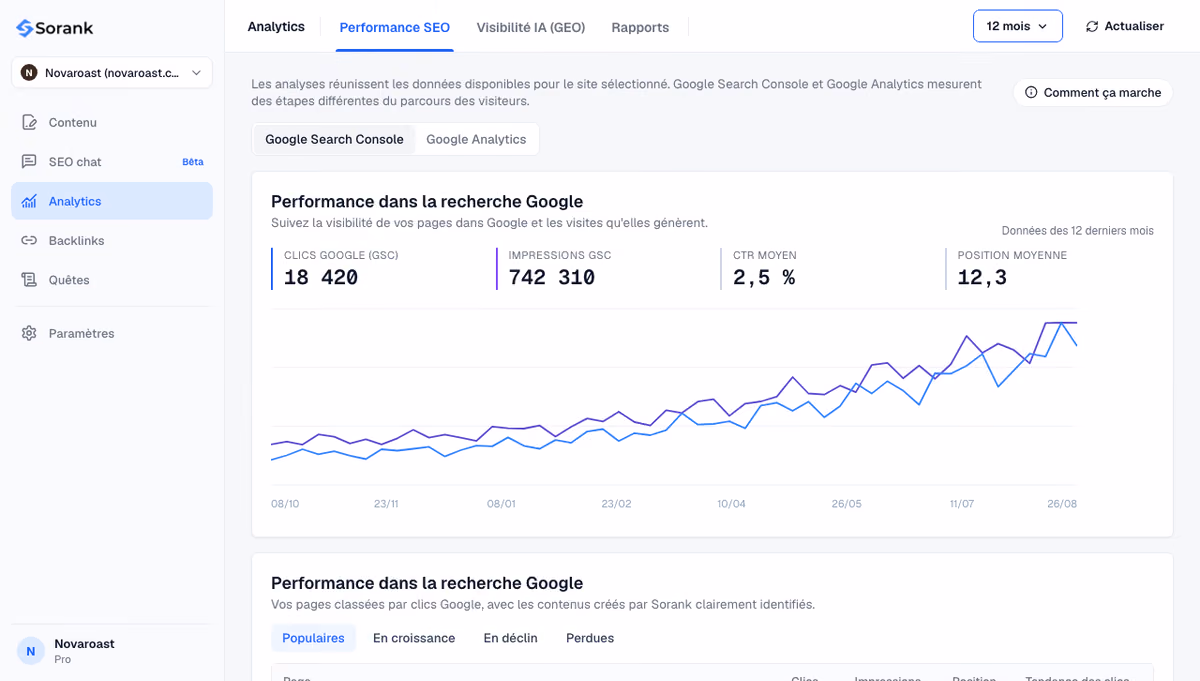
Task: Click the chart axis label 08/10
Action: point(285,504)
